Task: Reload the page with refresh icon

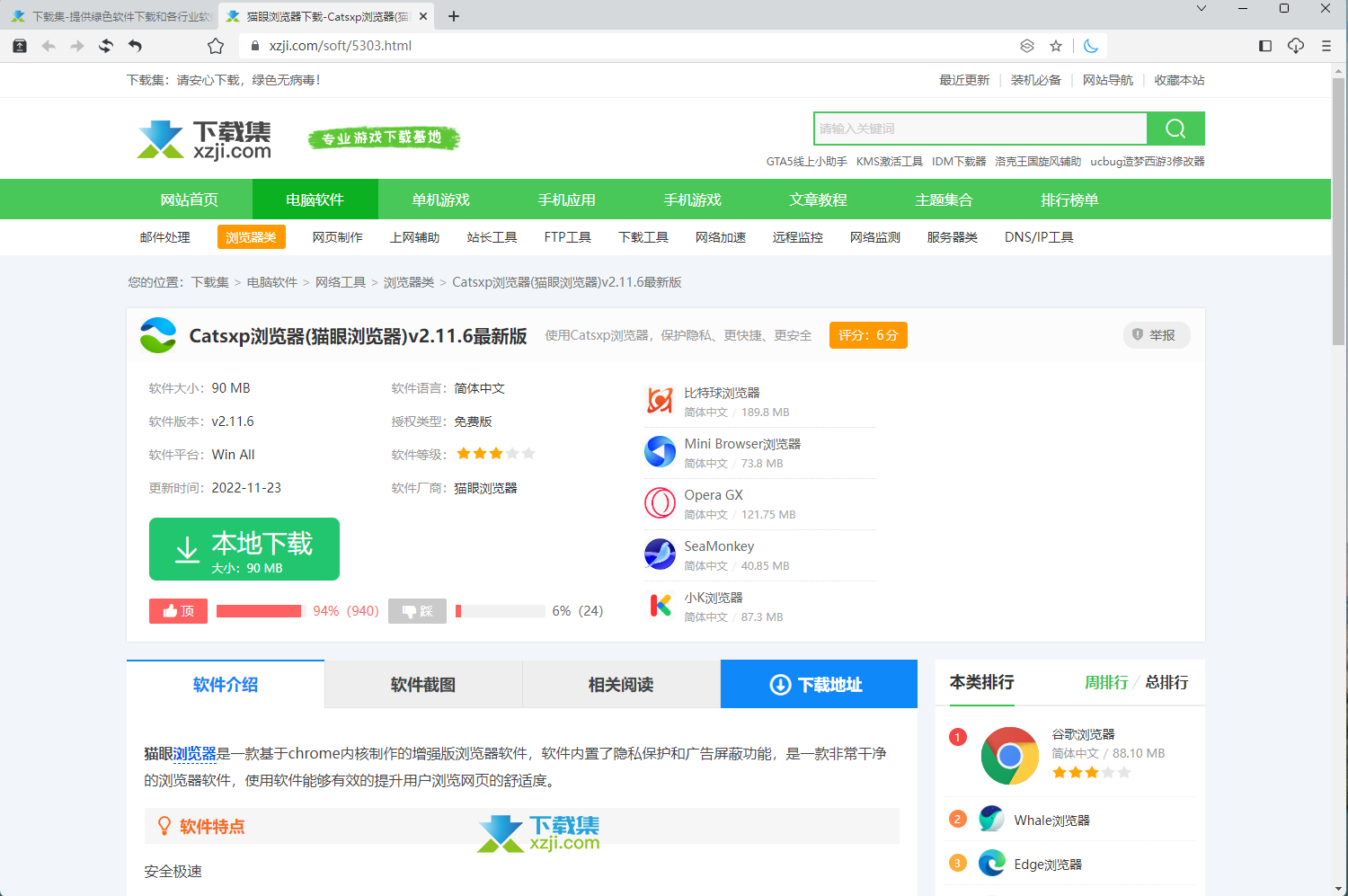Action: click(106, 46)
